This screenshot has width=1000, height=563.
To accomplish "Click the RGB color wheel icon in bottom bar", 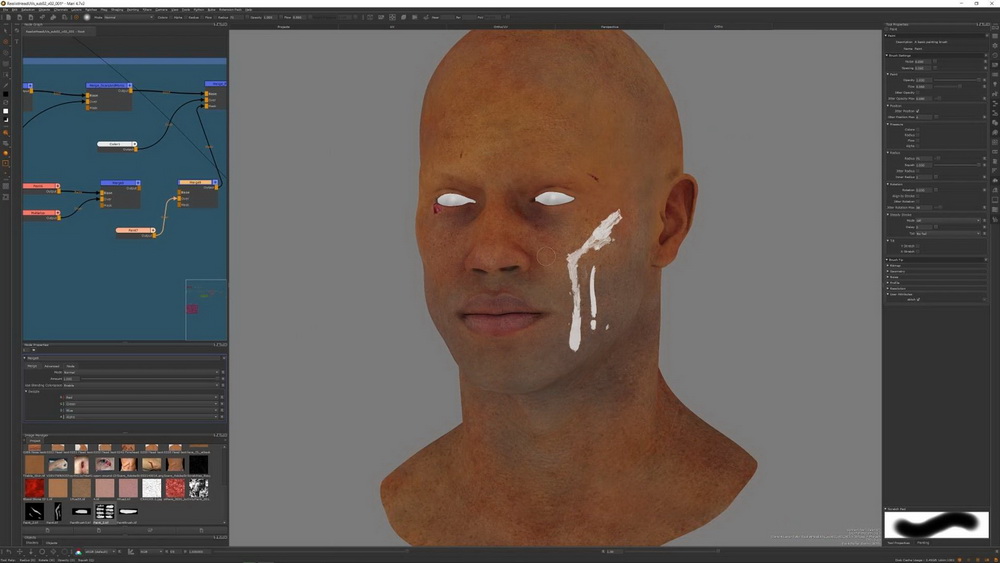I will (78, 552).
